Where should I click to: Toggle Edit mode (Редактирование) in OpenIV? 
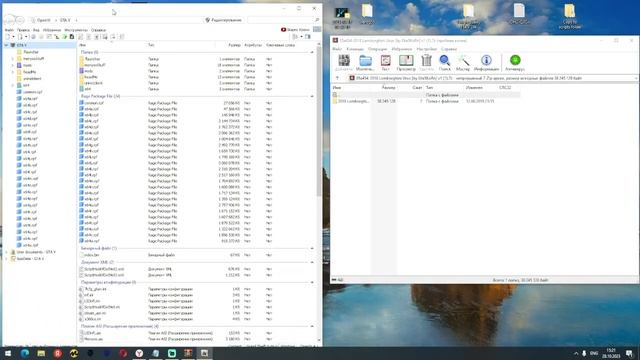[223, 20]
